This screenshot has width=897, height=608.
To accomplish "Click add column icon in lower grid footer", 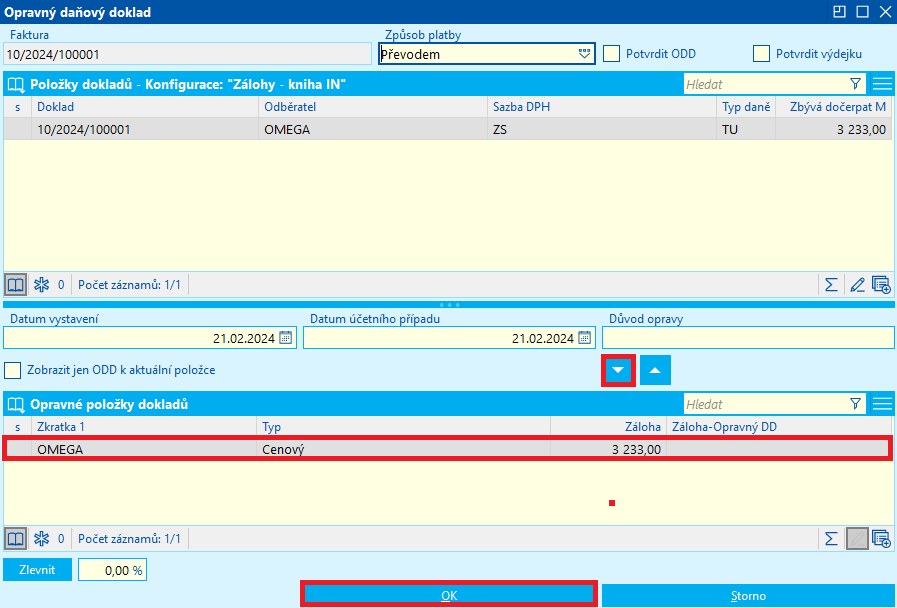I will (x=881, y=538).
